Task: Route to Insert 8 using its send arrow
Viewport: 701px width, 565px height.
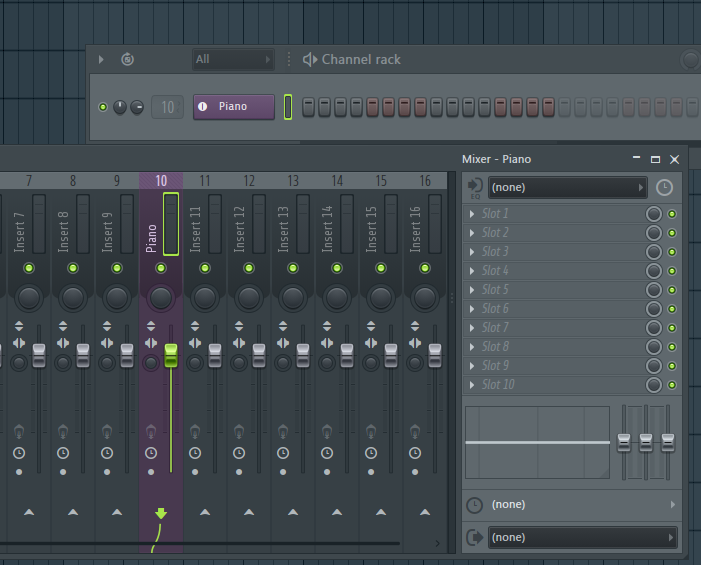Action: (x=73, y=512)
